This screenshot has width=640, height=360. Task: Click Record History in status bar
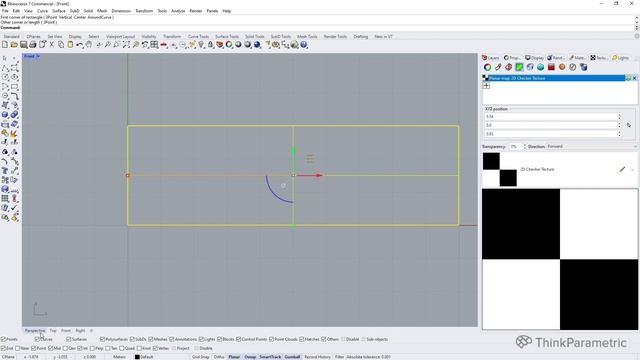tap(318, 357)
